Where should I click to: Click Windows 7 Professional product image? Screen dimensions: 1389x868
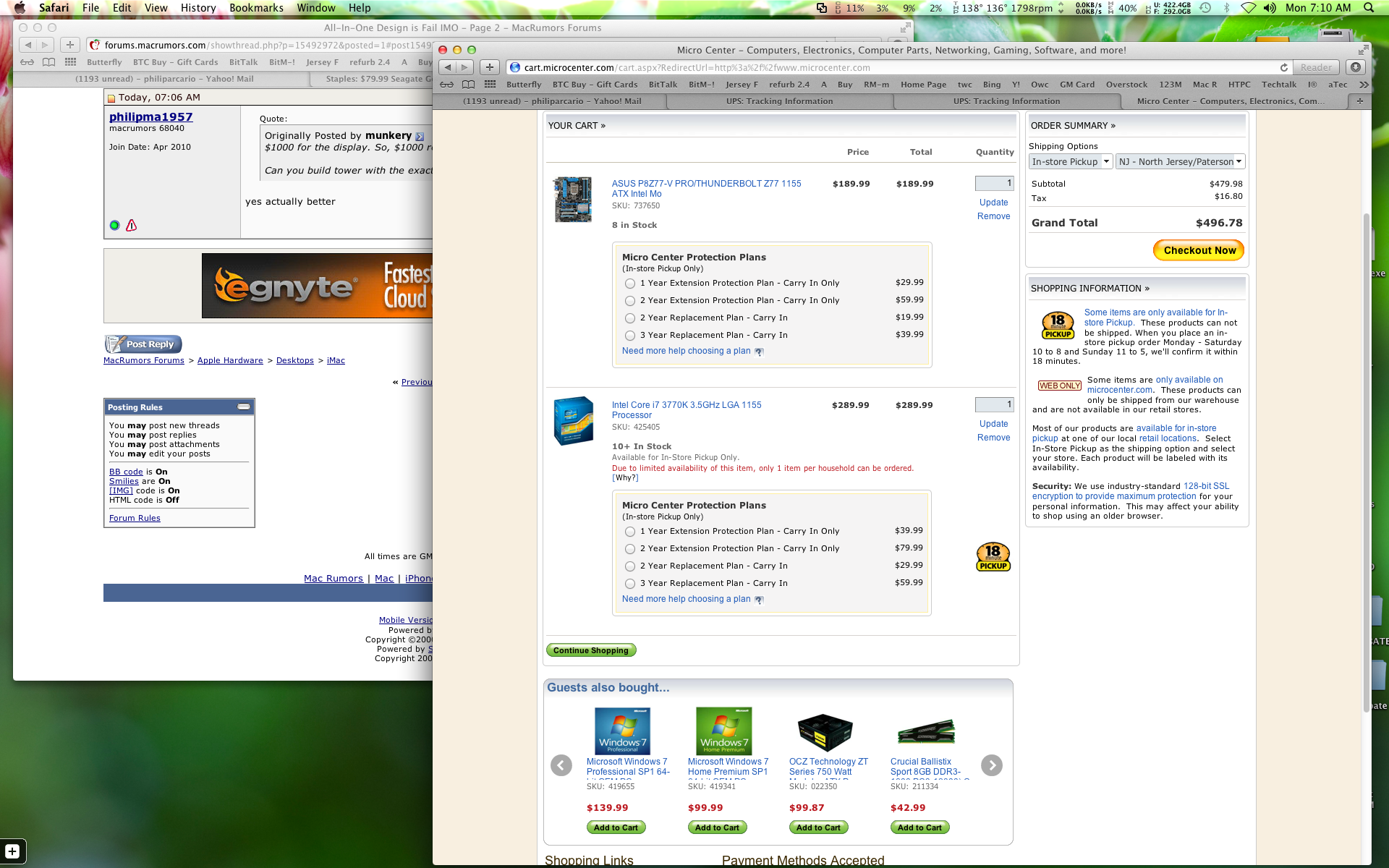click(622, 731)
